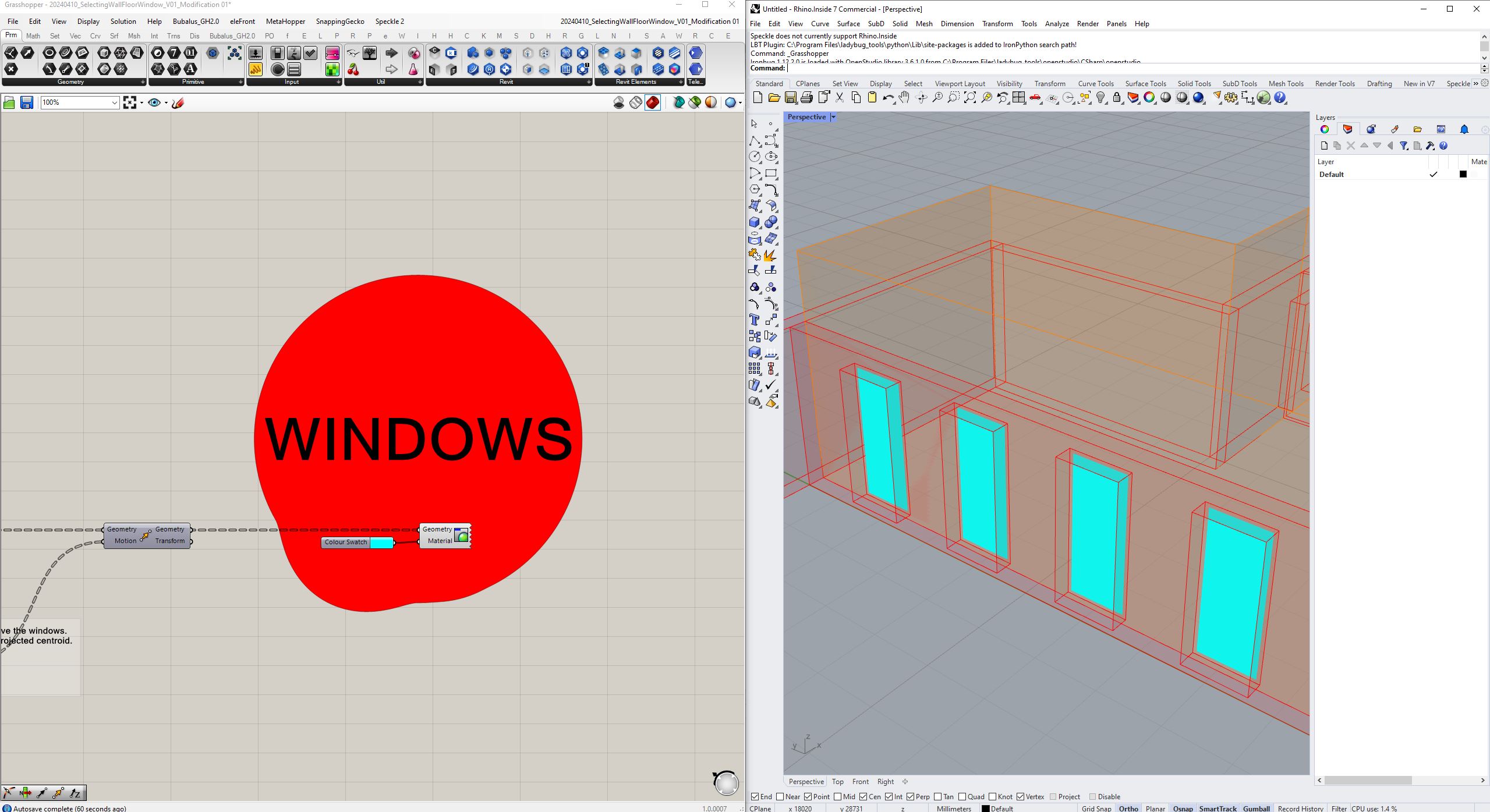Viewport: 1490px width, 812px height.
Task: Switch to the Curve Tools toolbar tab
Action: [1095, 84]
